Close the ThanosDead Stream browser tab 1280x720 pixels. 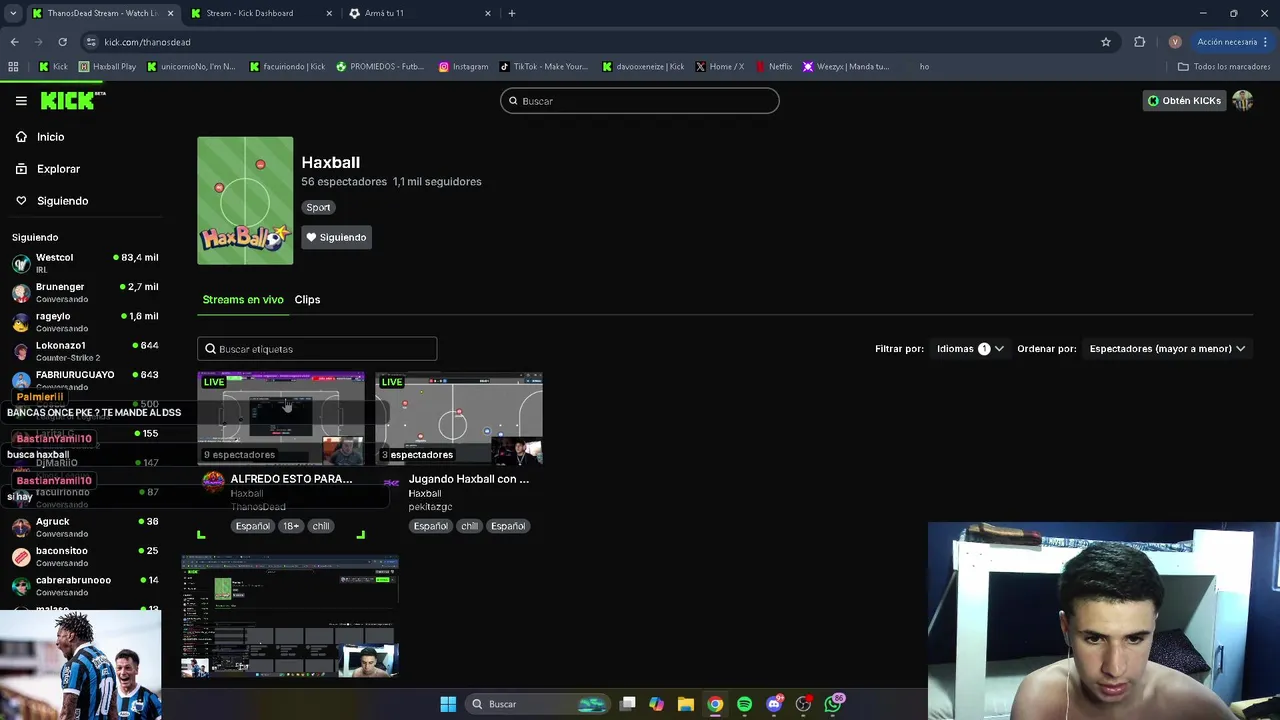170,13
